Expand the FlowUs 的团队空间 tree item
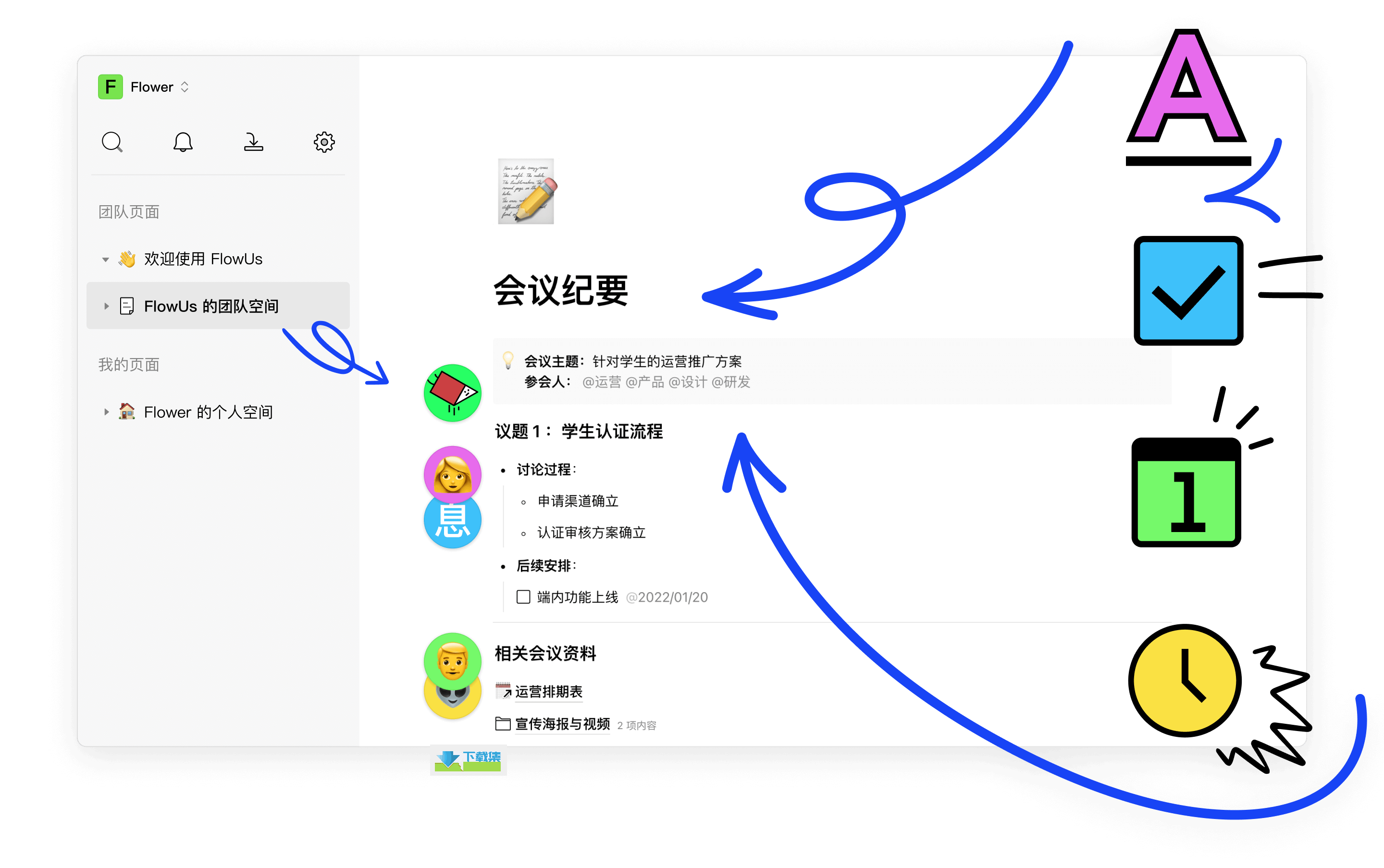 [108, 306]
